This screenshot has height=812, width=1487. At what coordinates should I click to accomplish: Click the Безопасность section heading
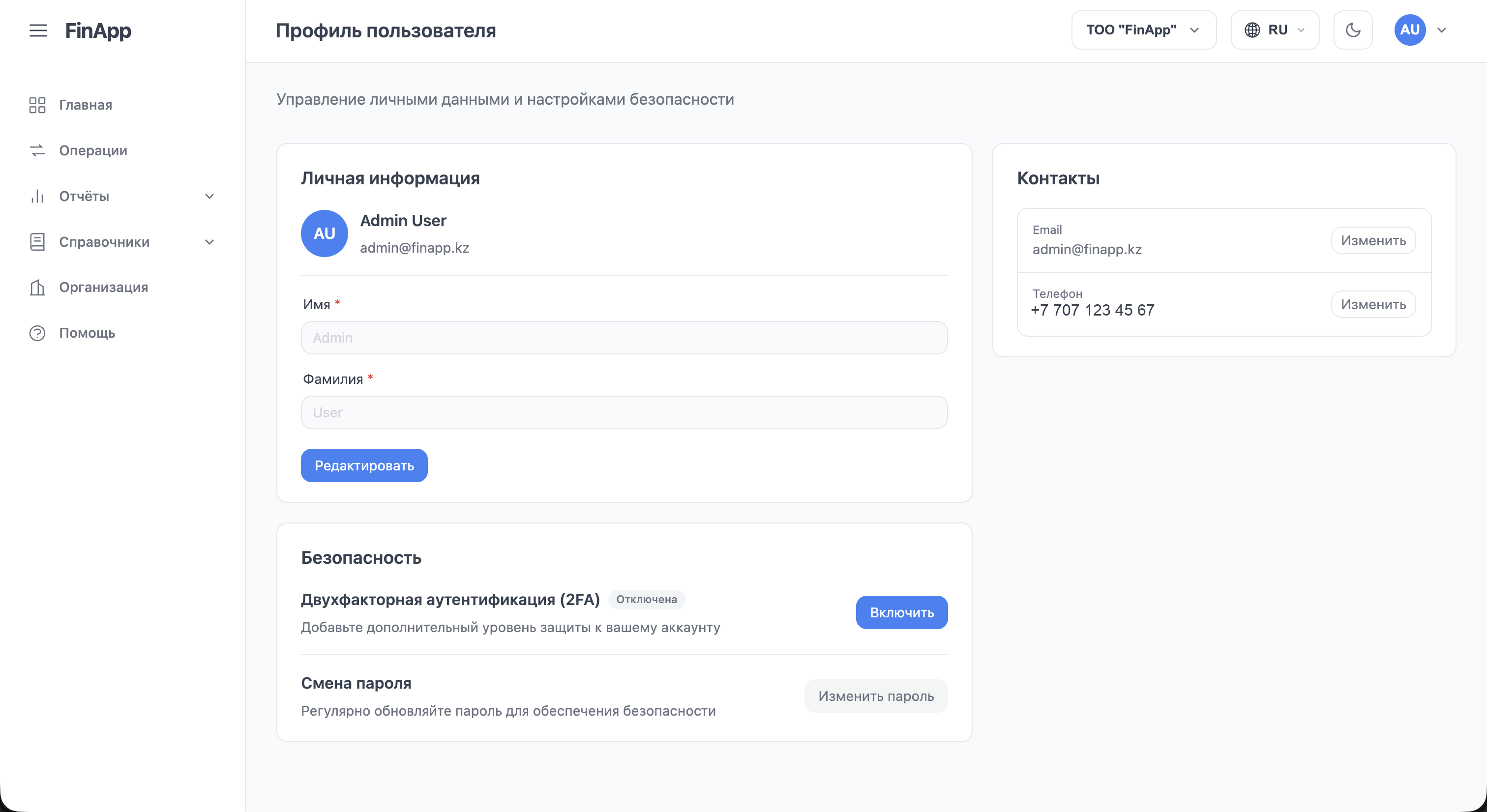tap(361, 558)
